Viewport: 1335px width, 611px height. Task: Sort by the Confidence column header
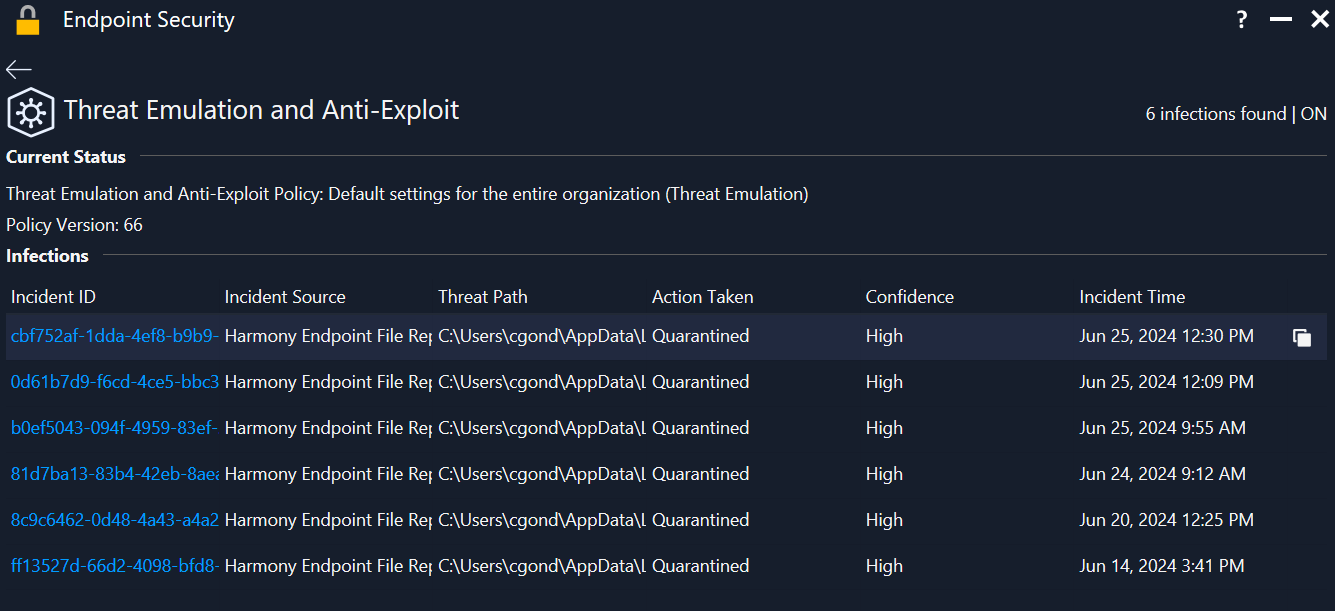point(910,297)
